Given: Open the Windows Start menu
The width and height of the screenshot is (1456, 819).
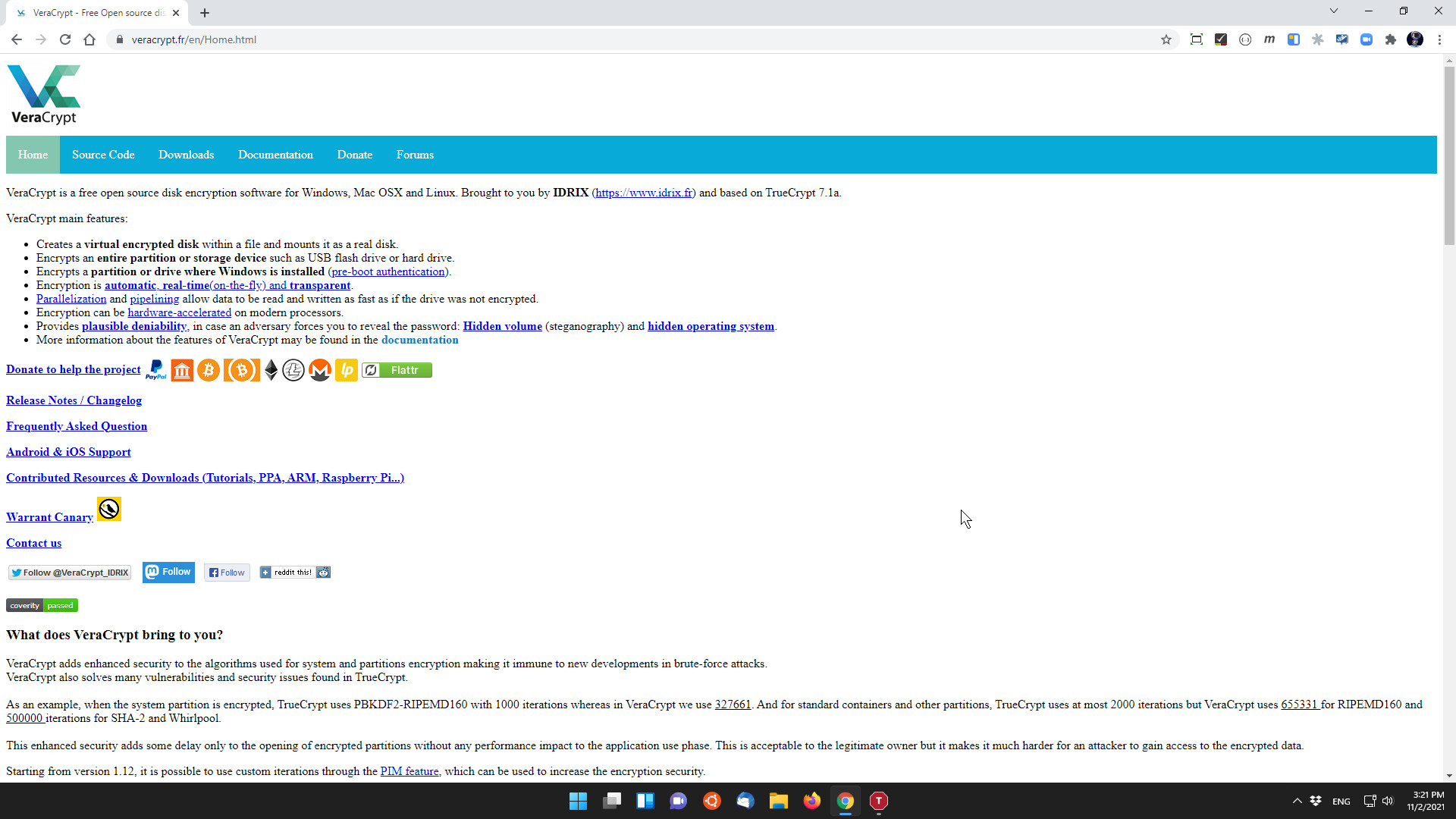Looking at the screenshot, I should click(x=578, y=801).
